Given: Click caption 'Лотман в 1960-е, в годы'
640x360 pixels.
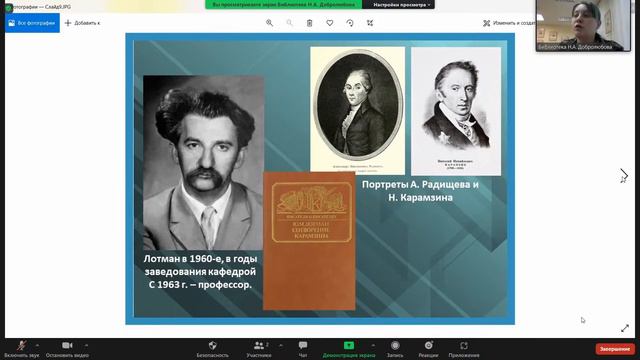Looking at the screenshot, I should 200,259.
